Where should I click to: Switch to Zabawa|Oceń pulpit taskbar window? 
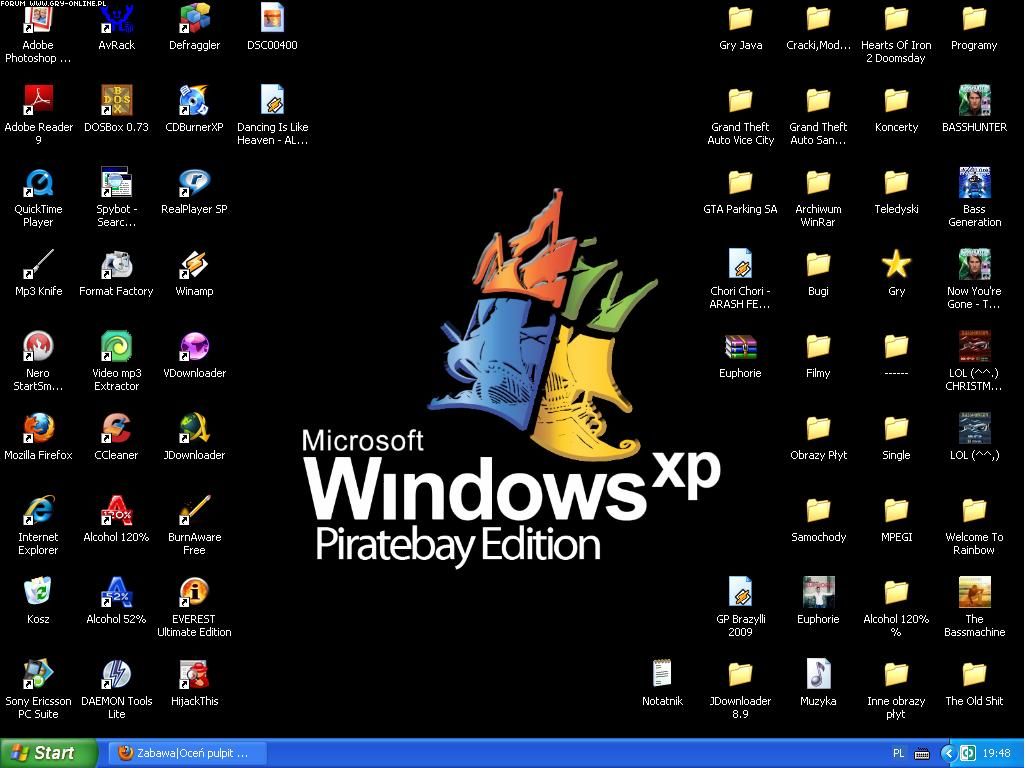pyautogui.click(x=186, y=753)
